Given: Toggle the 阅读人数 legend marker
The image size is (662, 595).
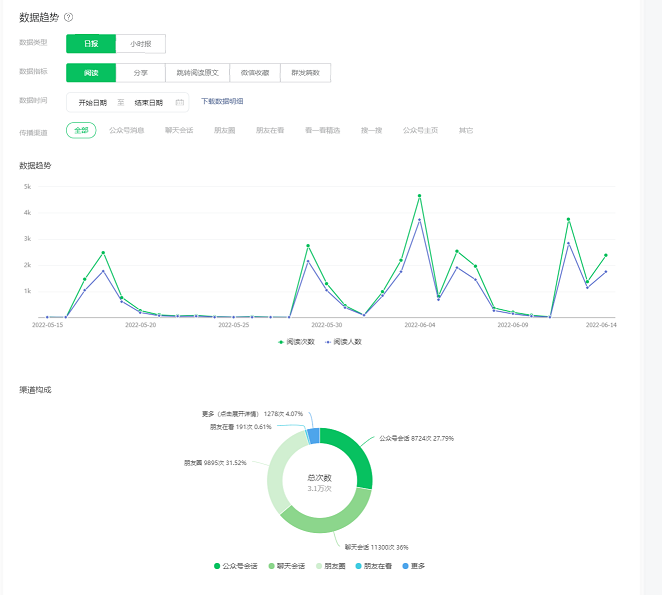Looking at the screenshot, I should point(330,341).
